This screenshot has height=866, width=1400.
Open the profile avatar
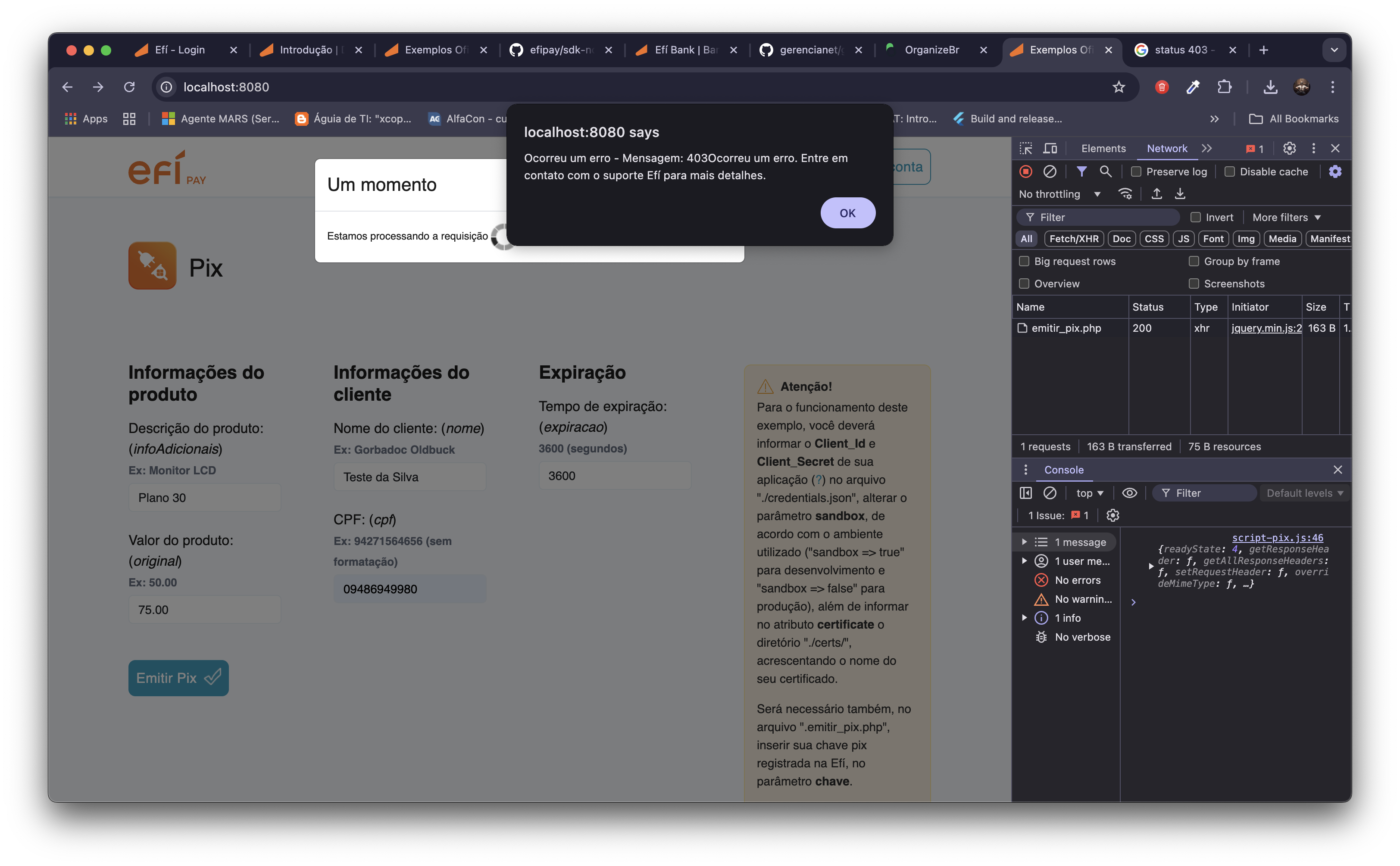pyautogui.click(x=1302, y=87)
